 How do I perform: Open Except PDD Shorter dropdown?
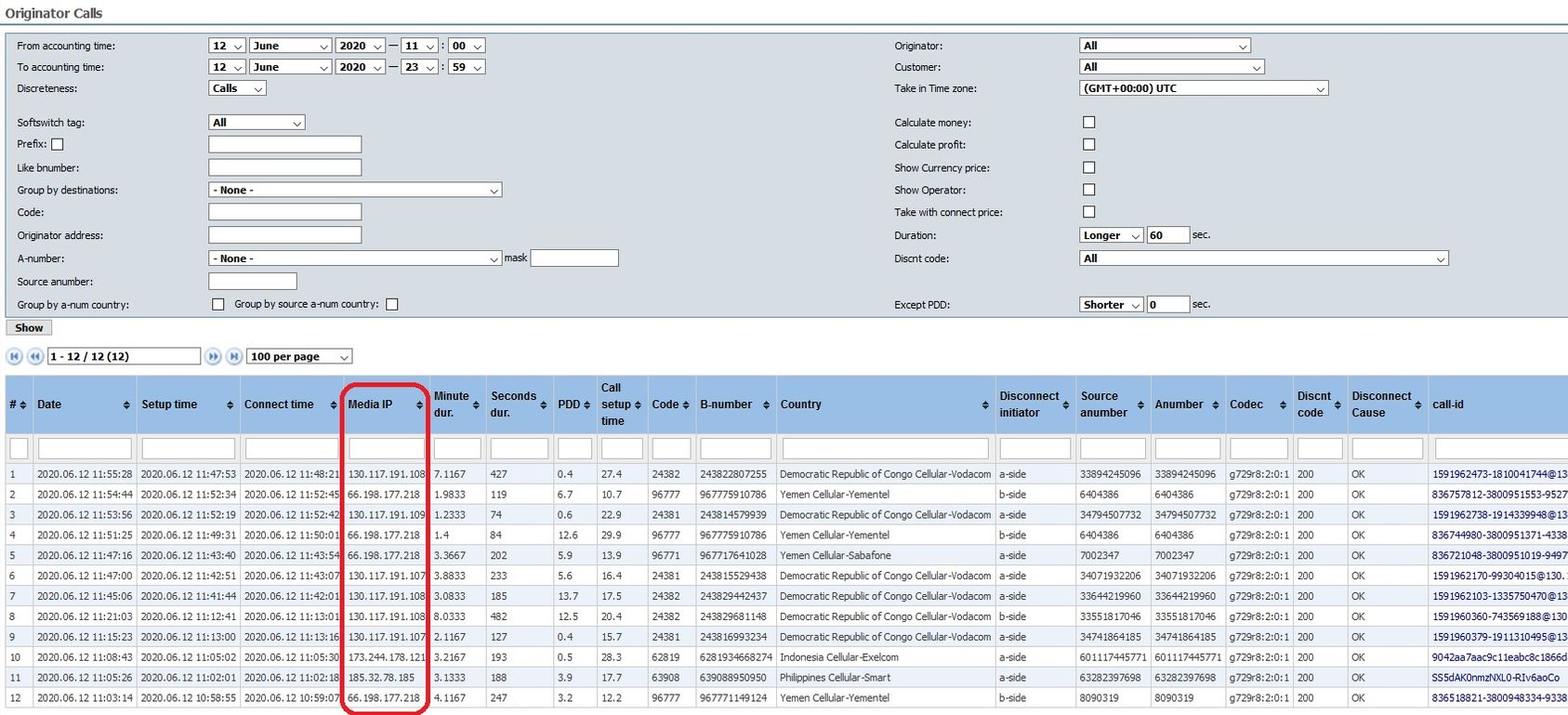(1111, 304)
